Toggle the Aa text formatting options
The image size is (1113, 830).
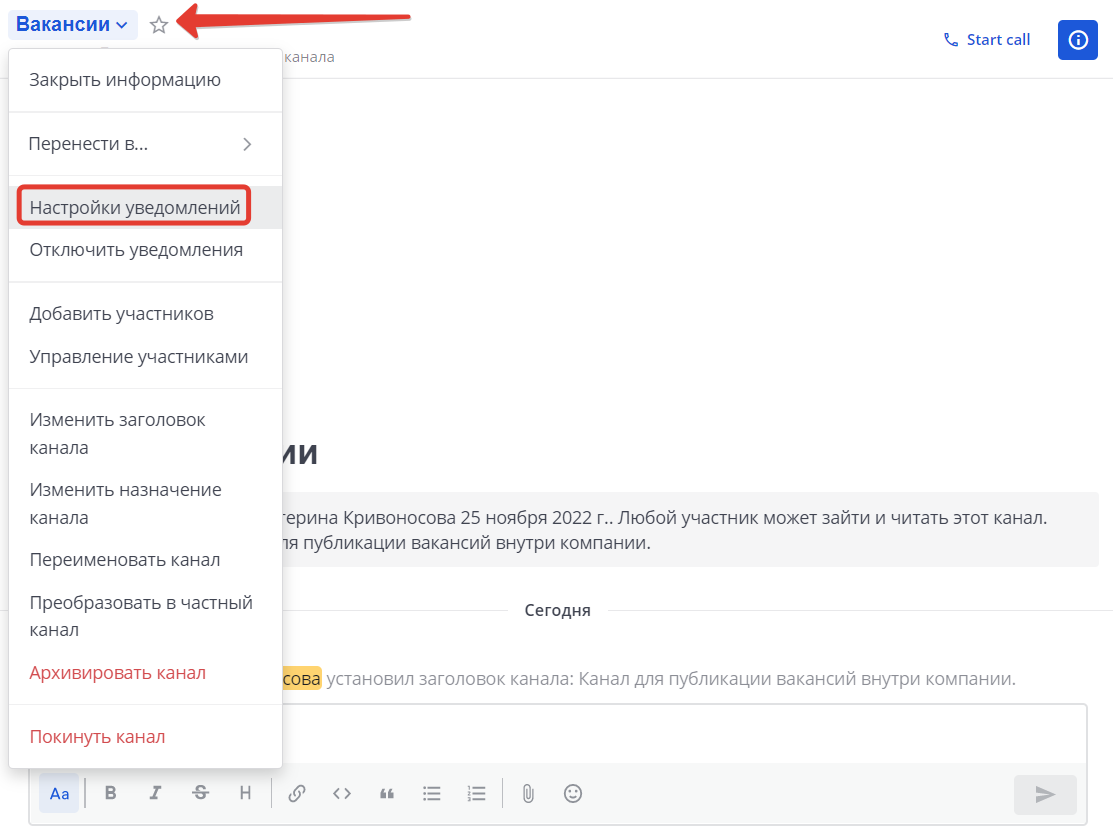click(x=59, y=793)
